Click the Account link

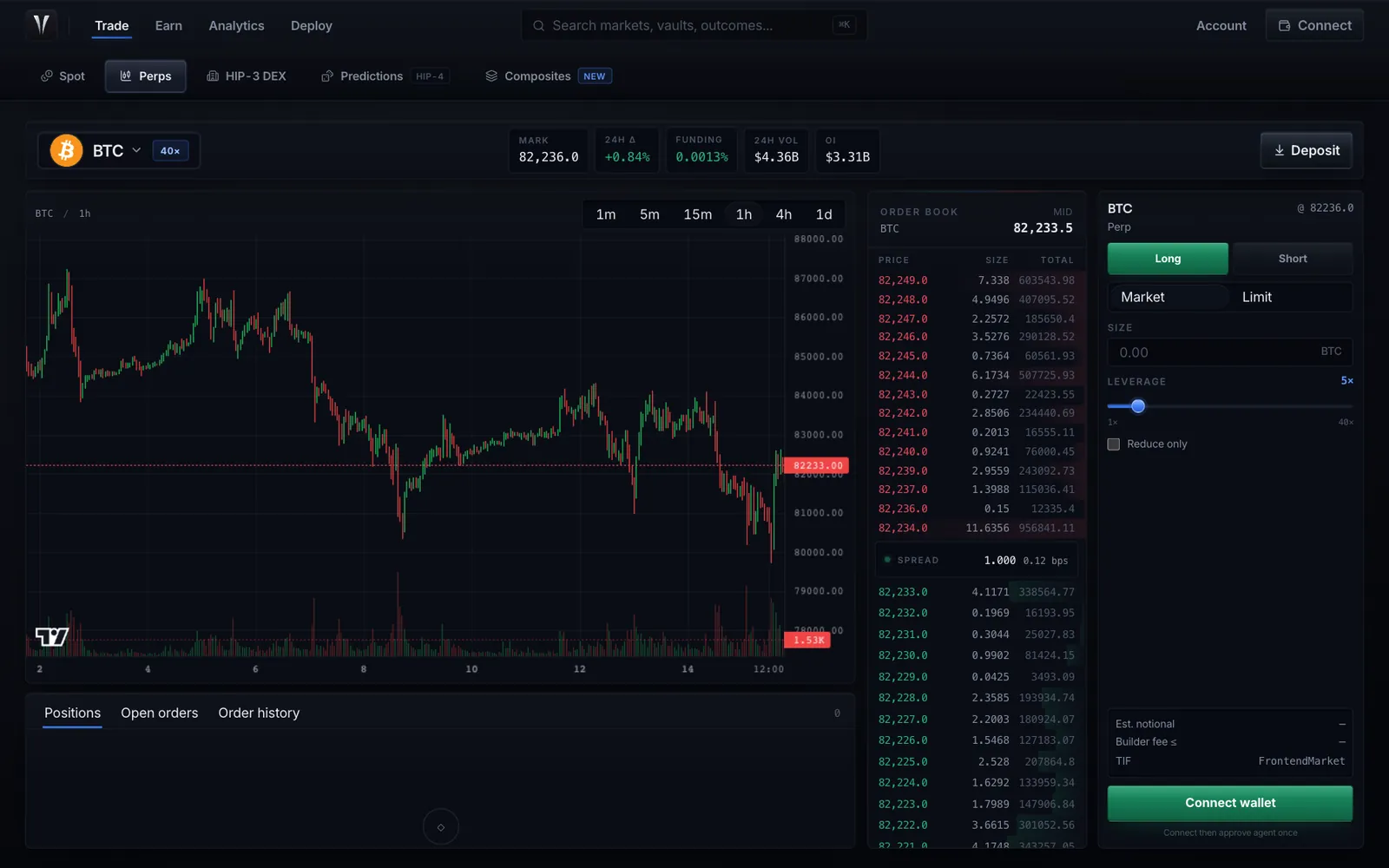click(1221, 26)
